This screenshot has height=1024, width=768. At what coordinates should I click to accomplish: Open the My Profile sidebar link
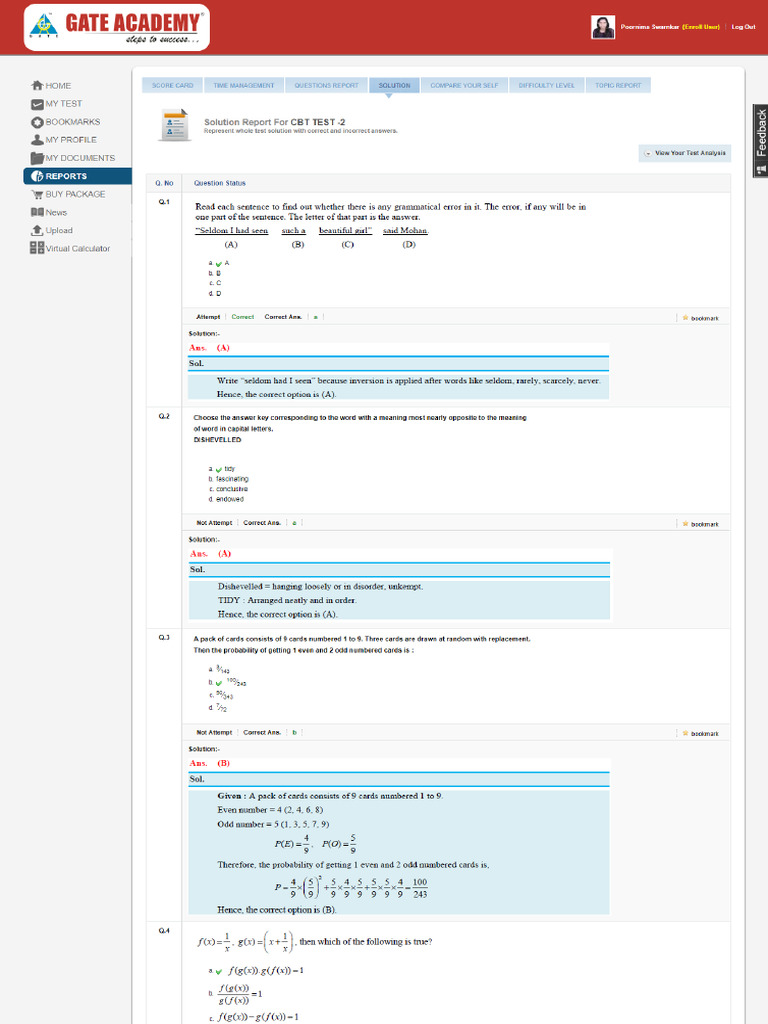71,140
